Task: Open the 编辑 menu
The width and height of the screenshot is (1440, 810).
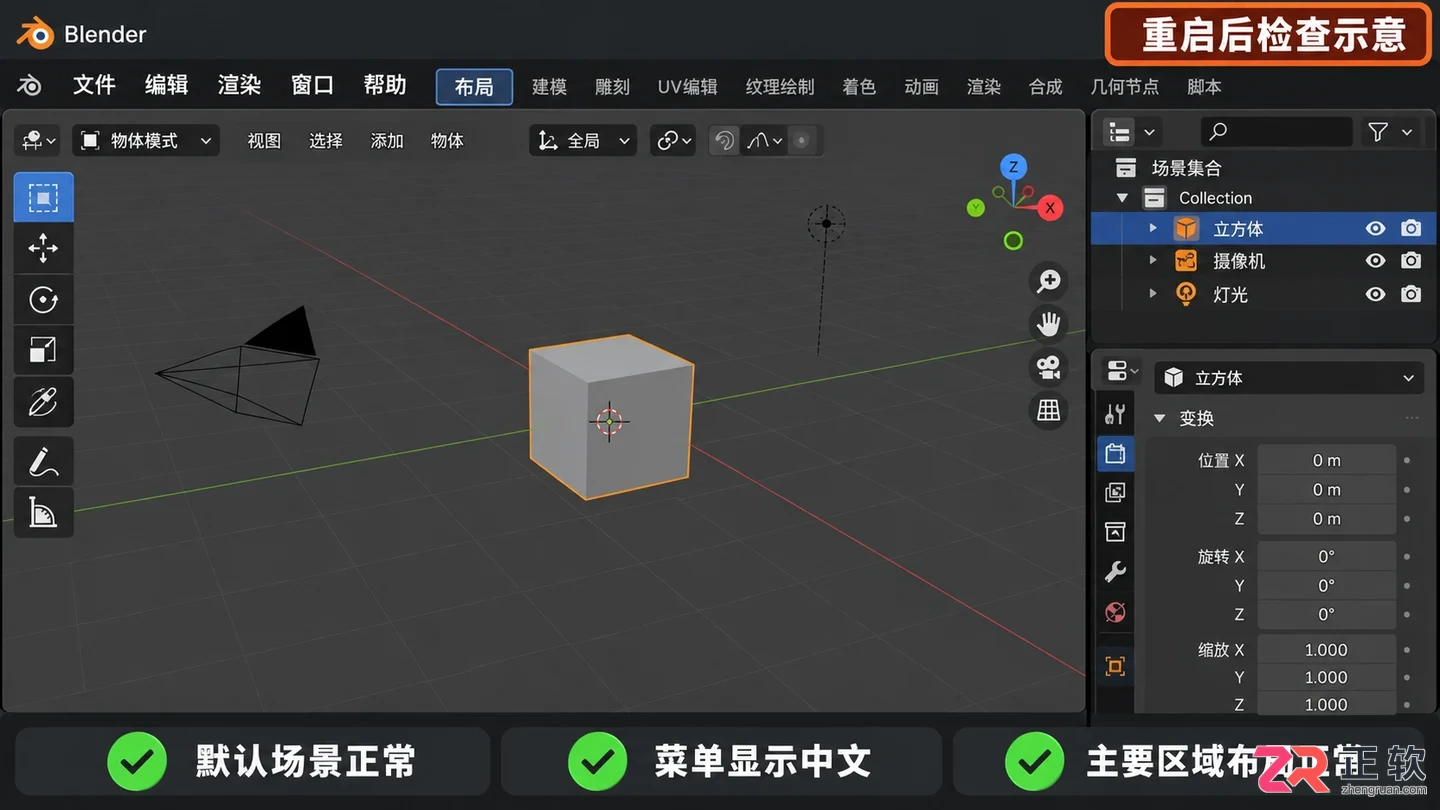Action: point(166,86)
